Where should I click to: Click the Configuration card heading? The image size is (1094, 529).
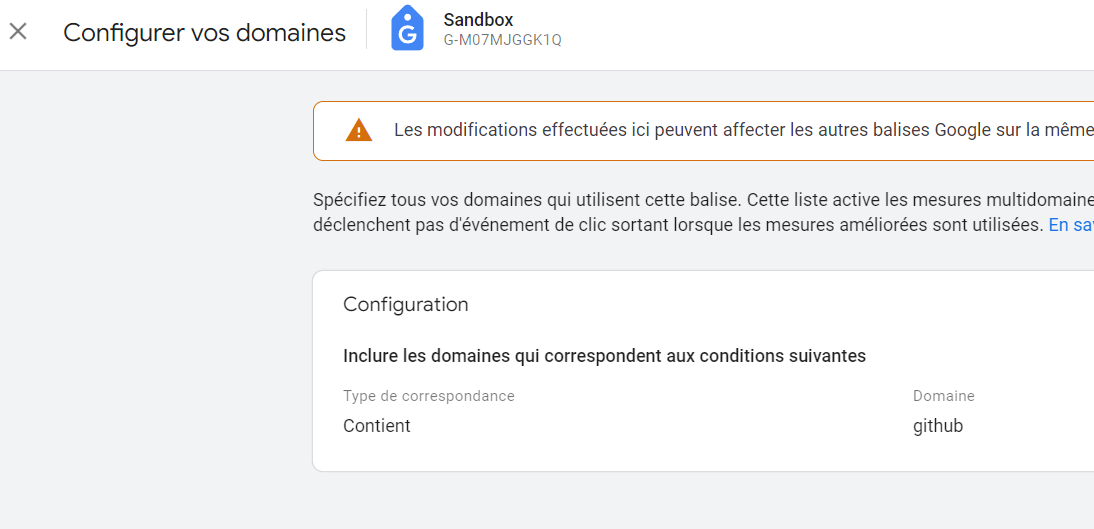pyautogui.click(x=405, y=304)
